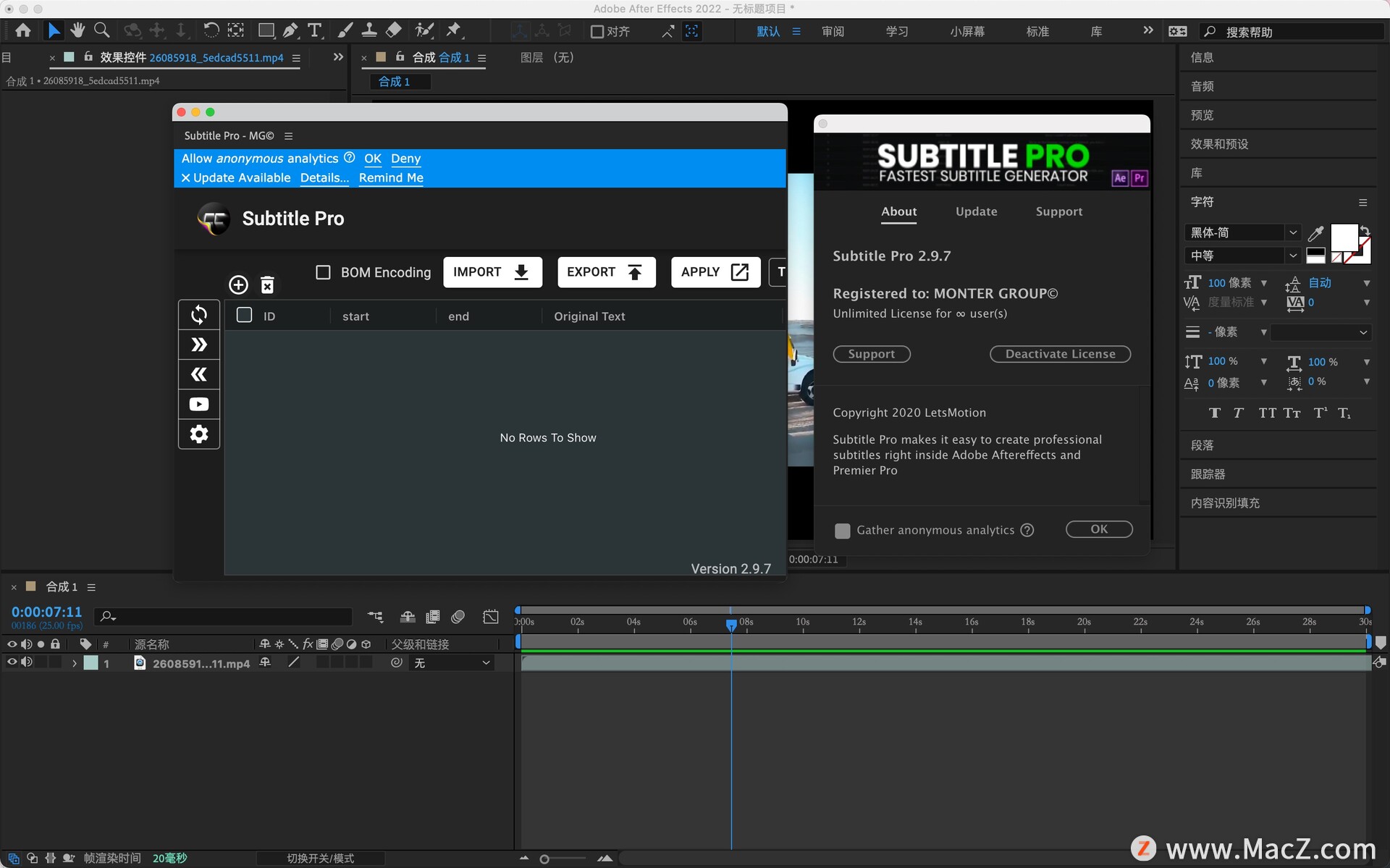Expand the 效果和预设 panel on right
Screen dimensions: 1390x868
pos(1217,143)
